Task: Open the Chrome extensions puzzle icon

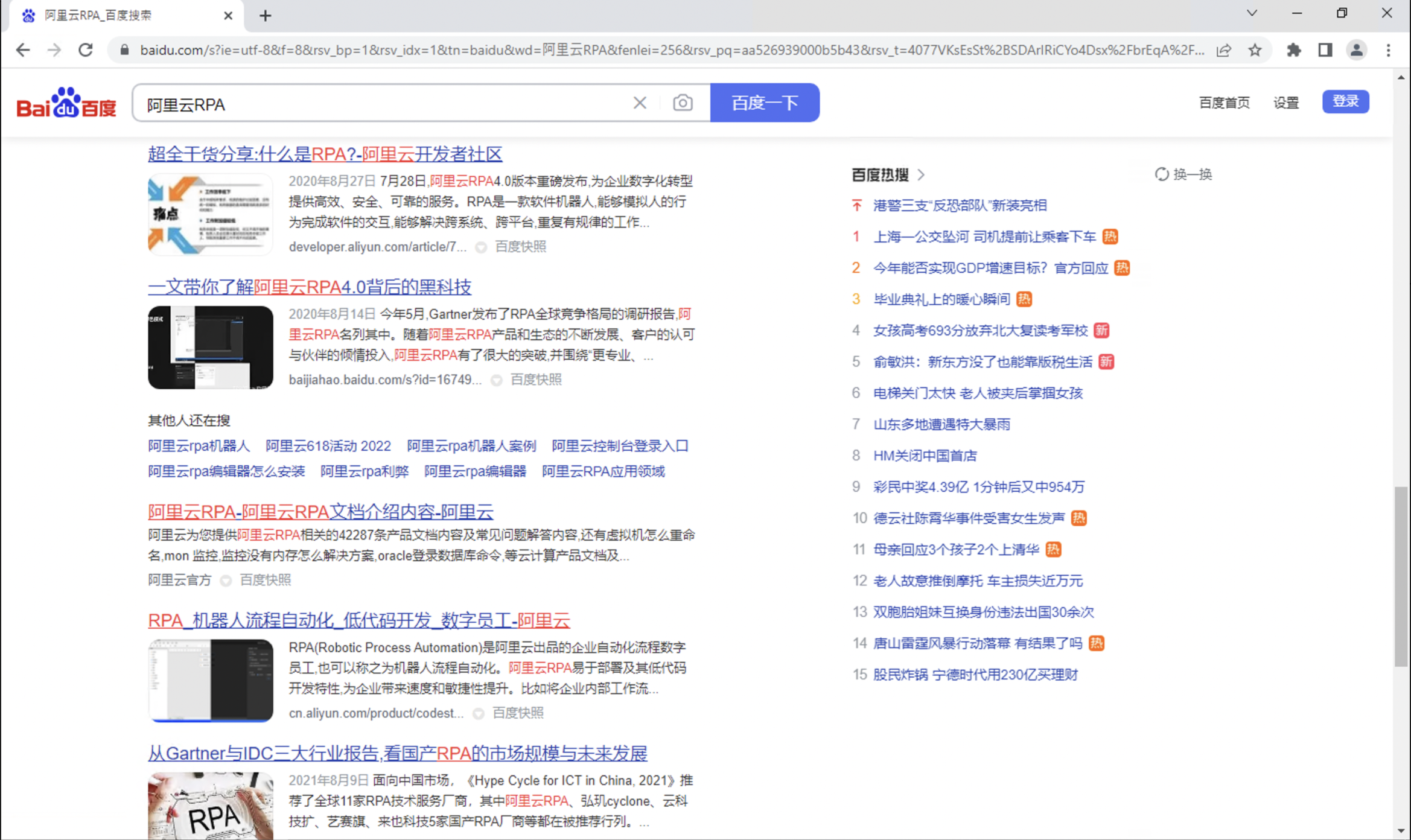Action: pos(1293,50)
